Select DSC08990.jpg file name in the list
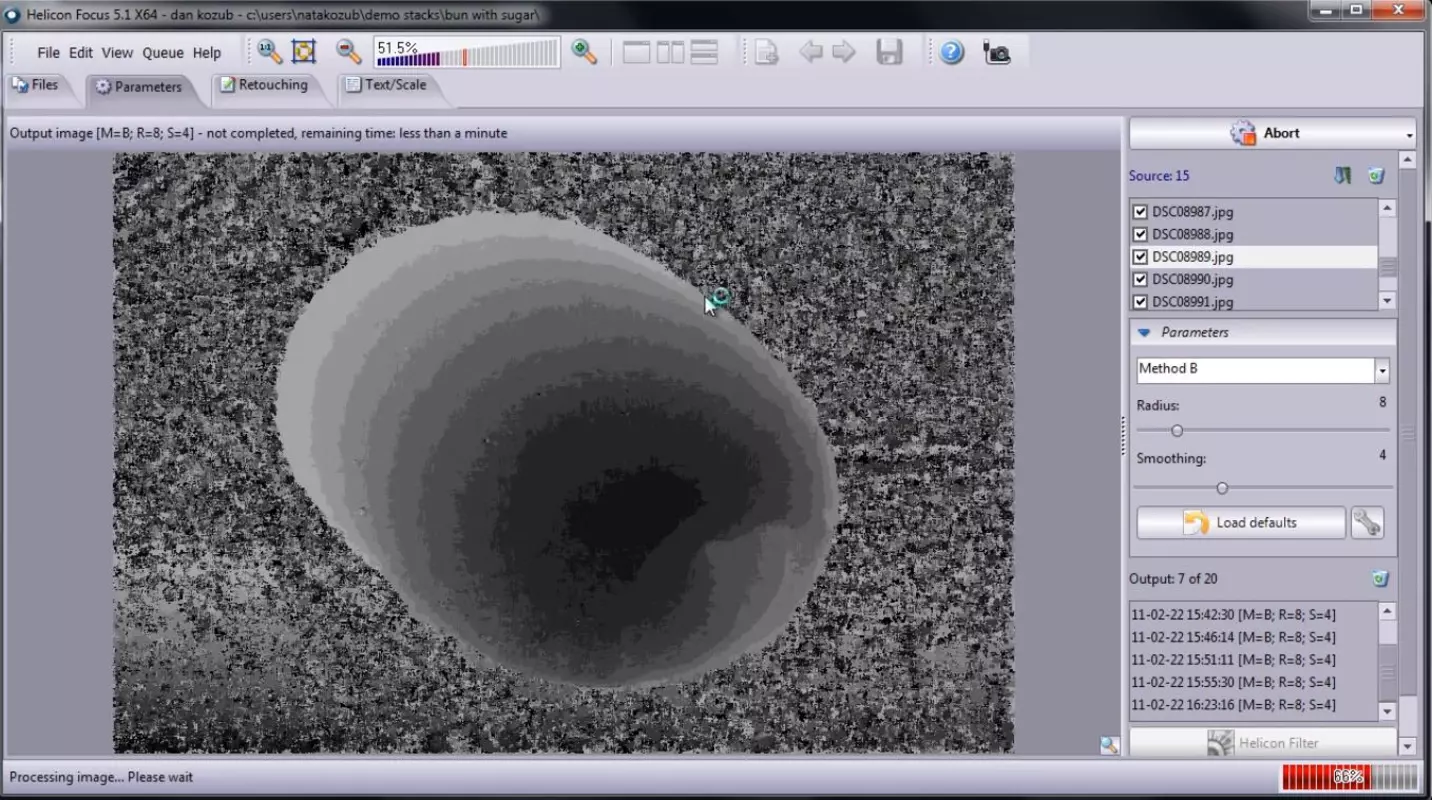 point(1192,279)
